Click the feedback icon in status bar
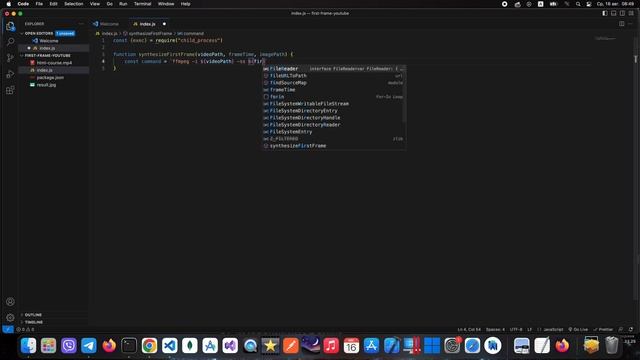 tap(621, 329)
